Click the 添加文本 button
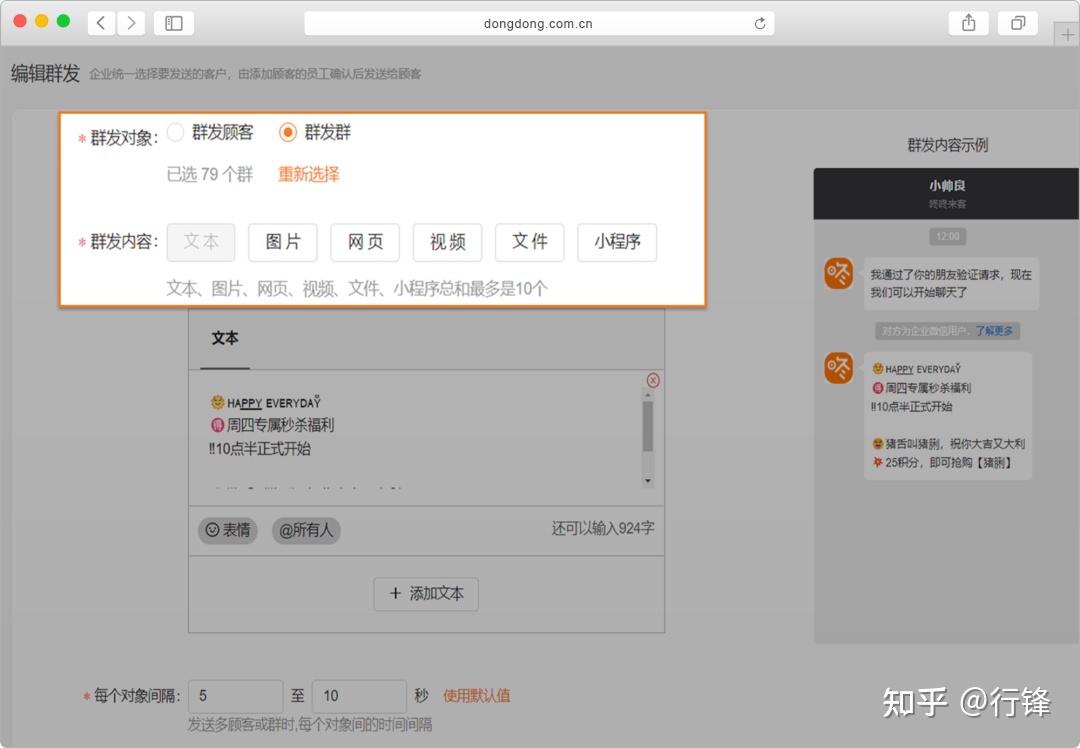This screenshot has width=1080, height=748. 426,593
